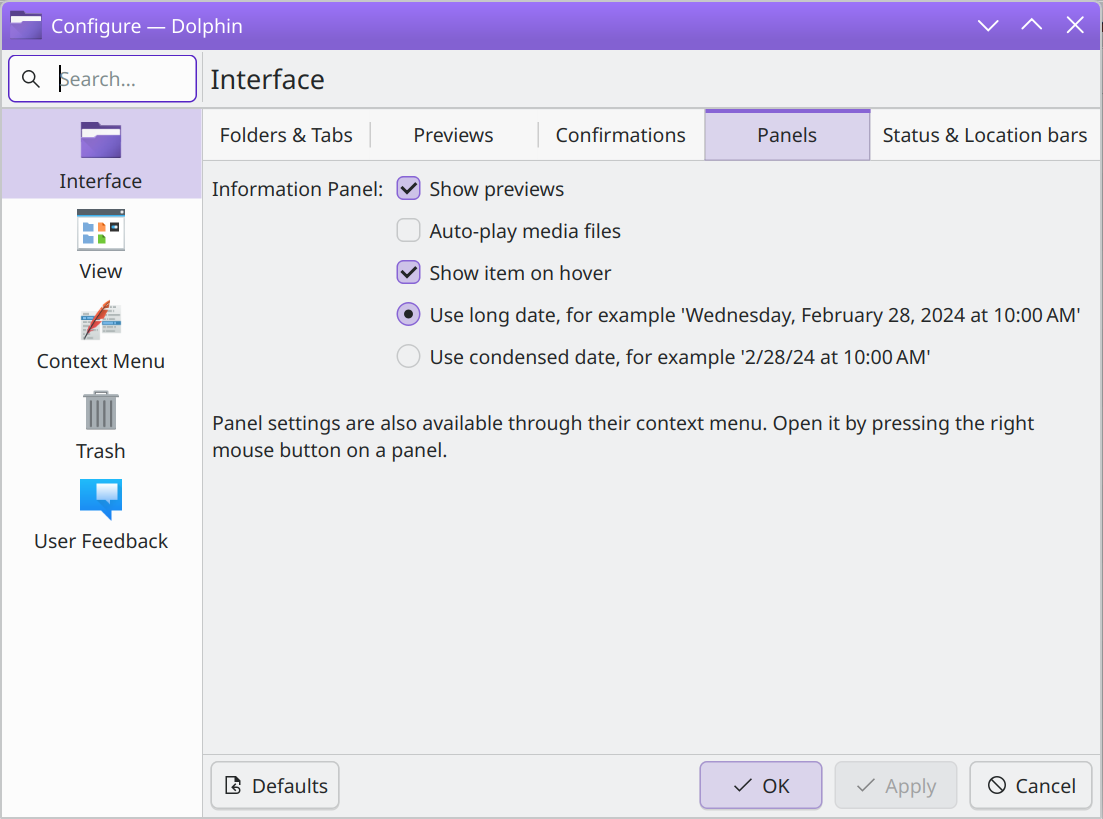Open the View settings category
Image resolution: width=1103 pixels, height=819 pixels.
[x=101, y=244]
